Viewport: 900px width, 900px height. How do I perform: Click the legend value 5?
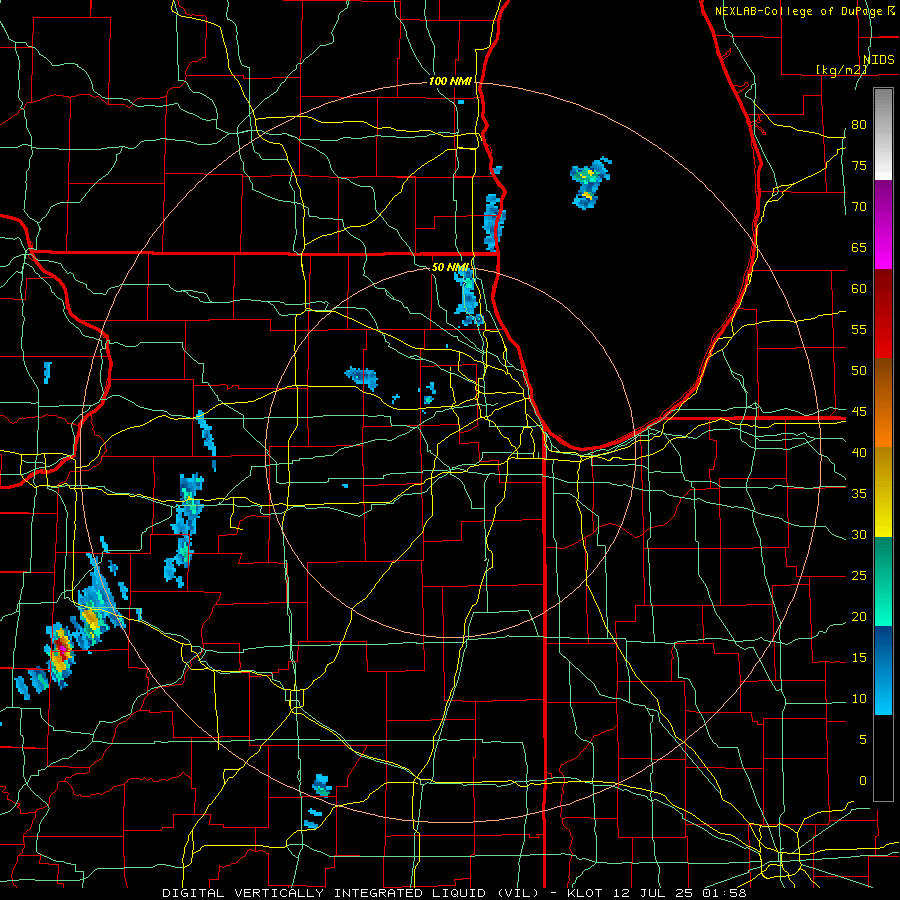pos(863,740)
